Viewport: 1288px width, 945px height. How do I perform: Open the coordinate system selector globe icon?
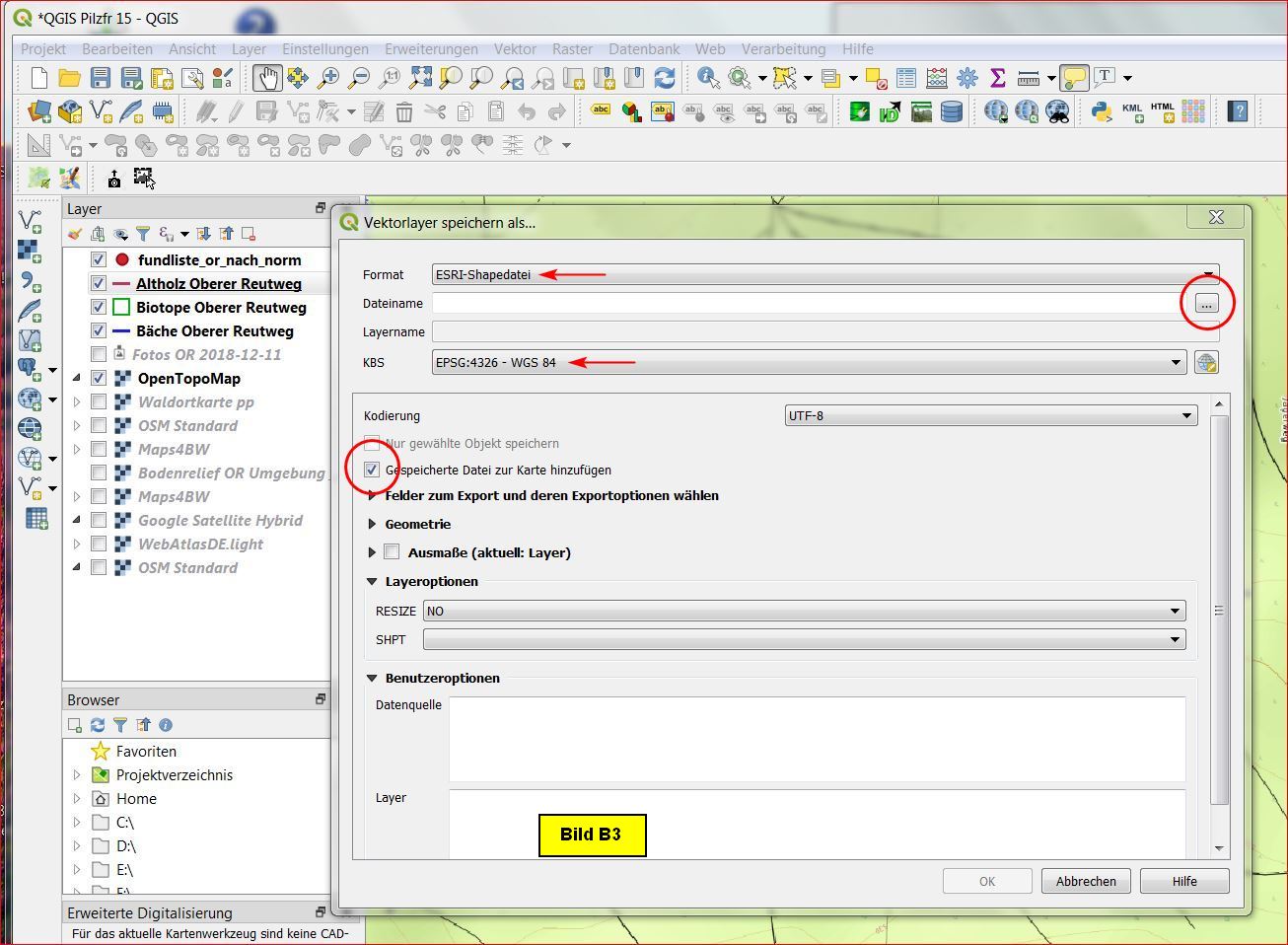1206,363
